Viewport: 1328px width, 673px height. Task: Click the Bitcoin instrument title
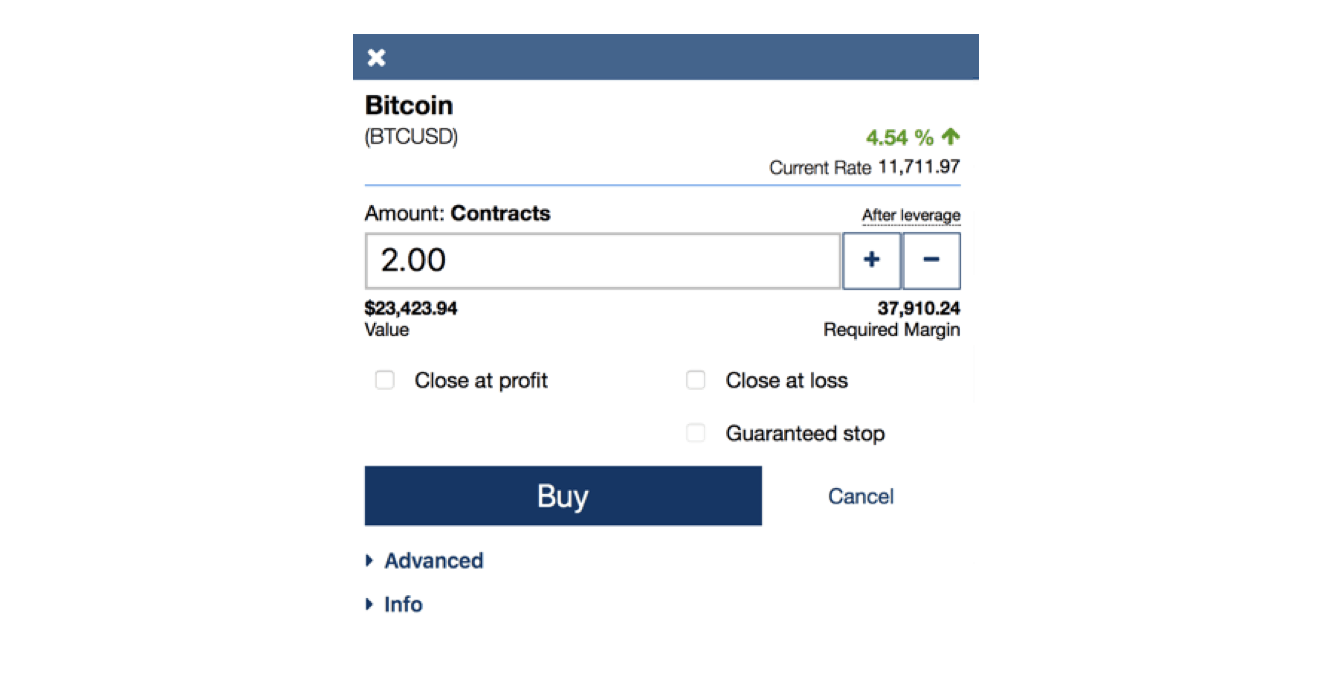point(409,105)
